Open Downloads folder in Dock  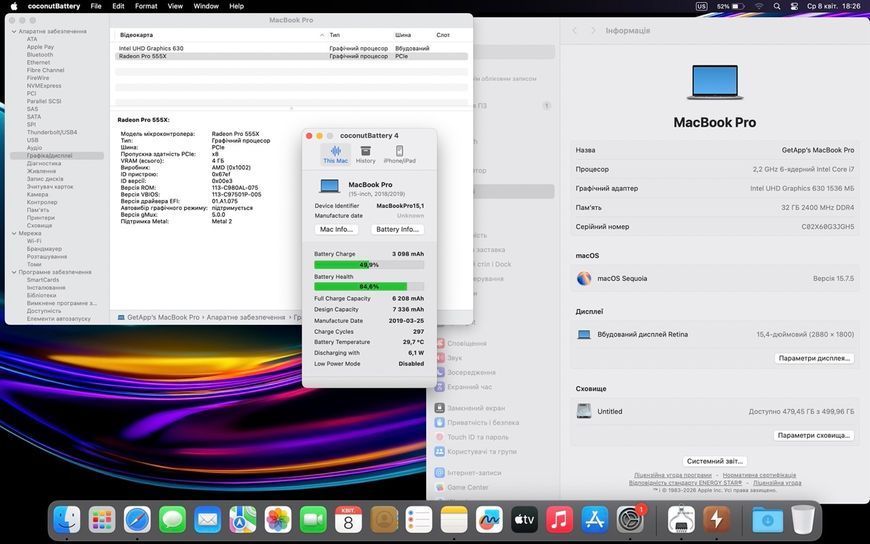click(767, 520)
